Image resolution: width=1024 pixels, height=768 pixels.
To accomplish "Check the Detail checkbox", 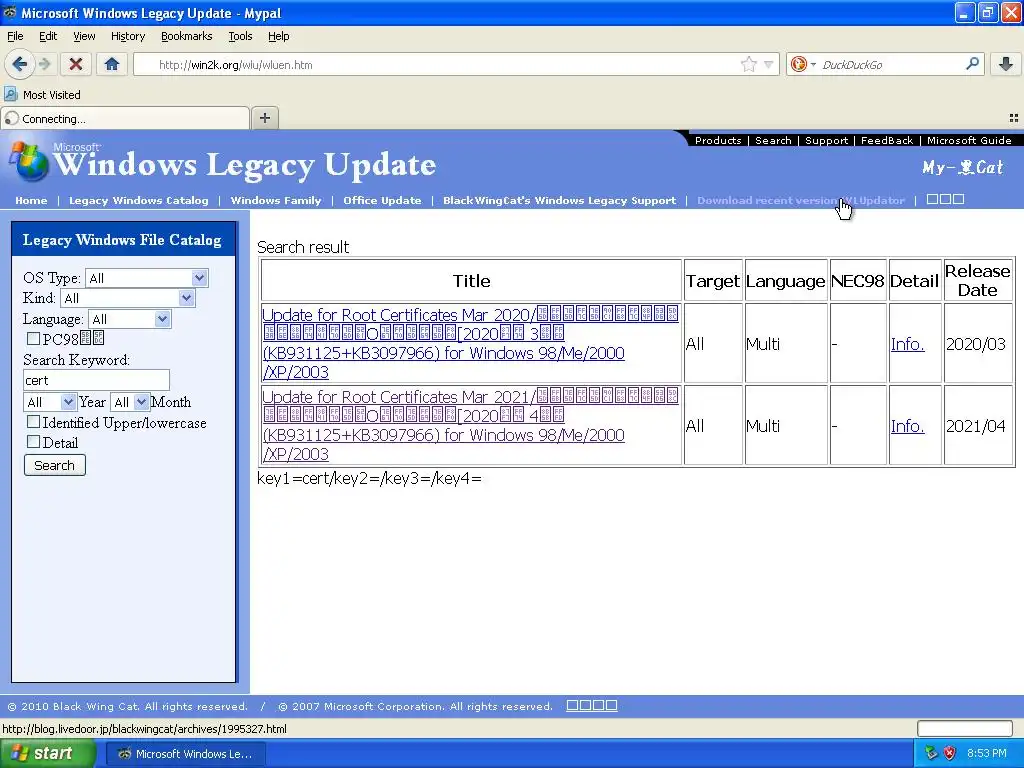I will (x=33, y=441).
